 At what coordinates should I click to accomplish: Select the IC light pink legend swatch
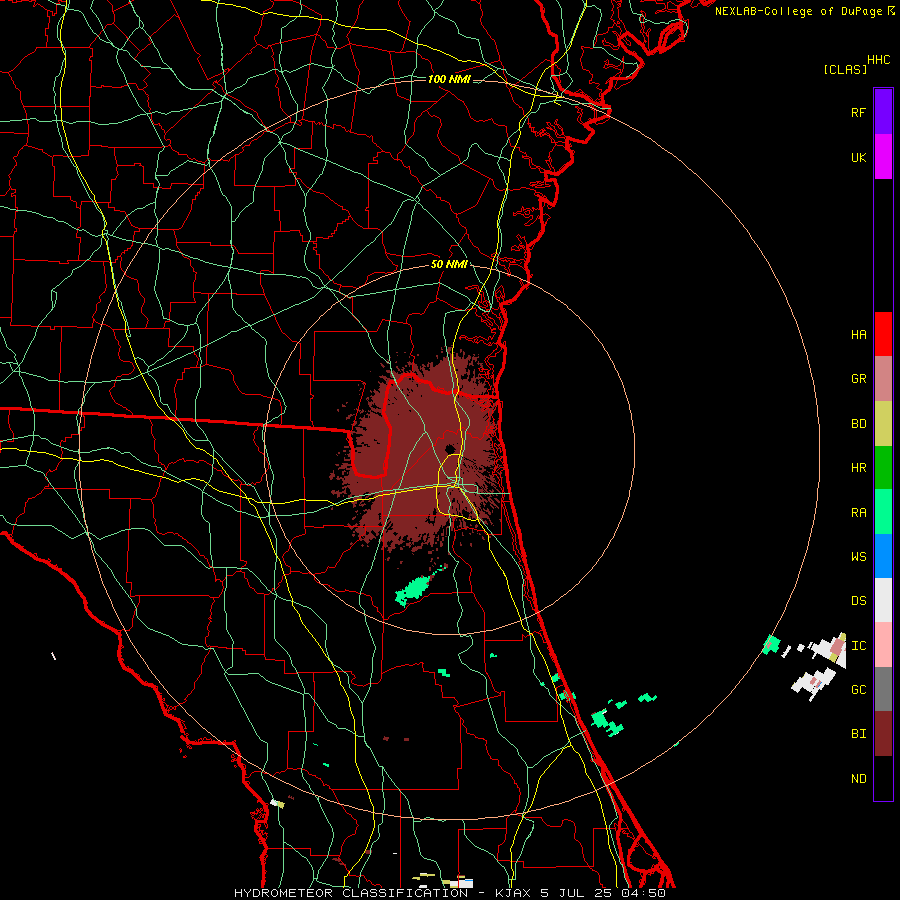[x=883, y=645]
